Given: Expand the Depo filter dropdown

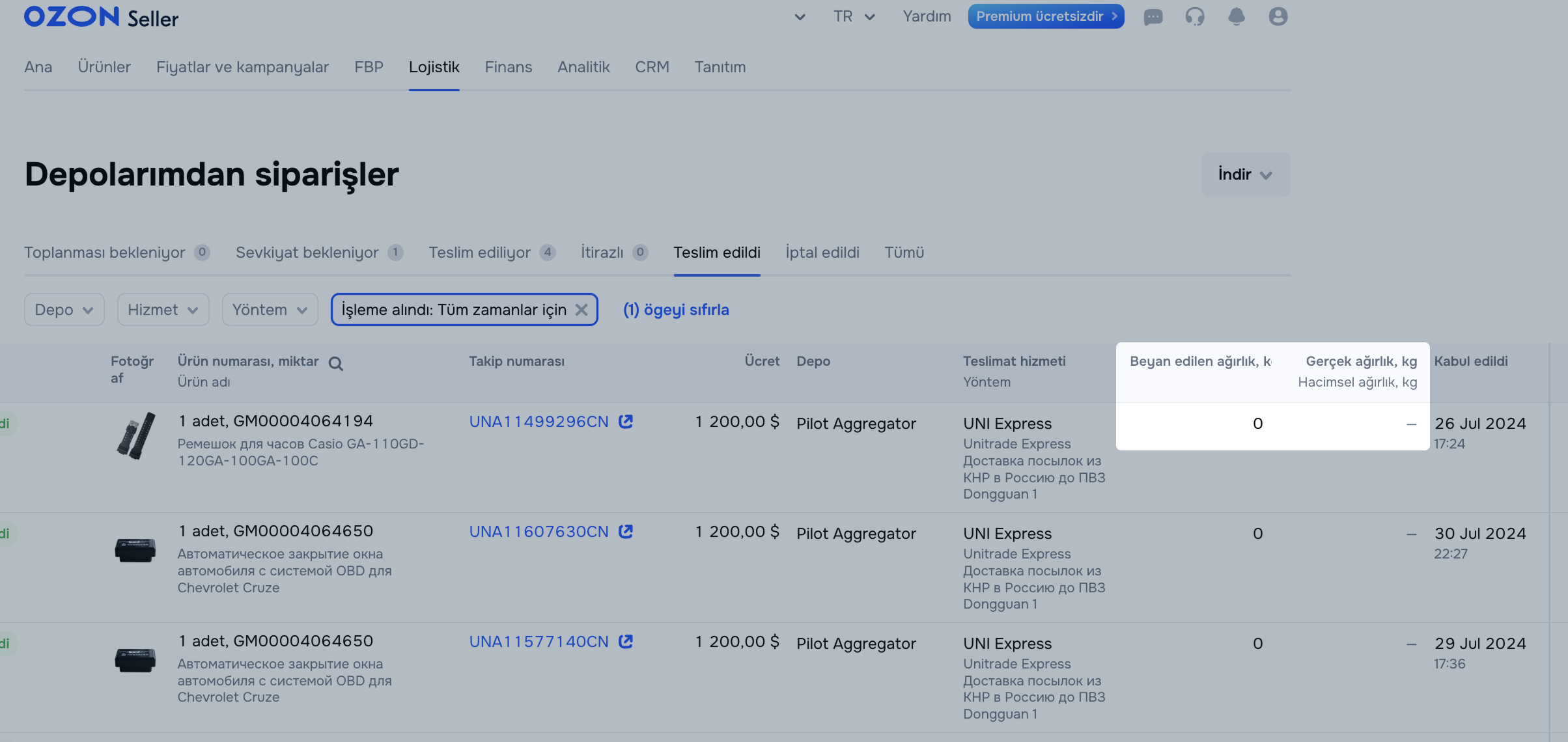Looking at the screenshot, I should pos(64,310).
